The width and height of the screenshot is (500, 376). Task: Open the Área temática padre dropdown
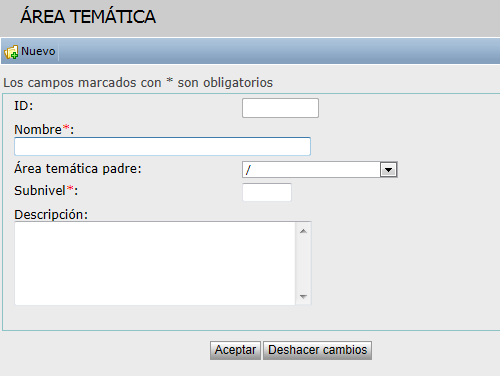point(320,170)
